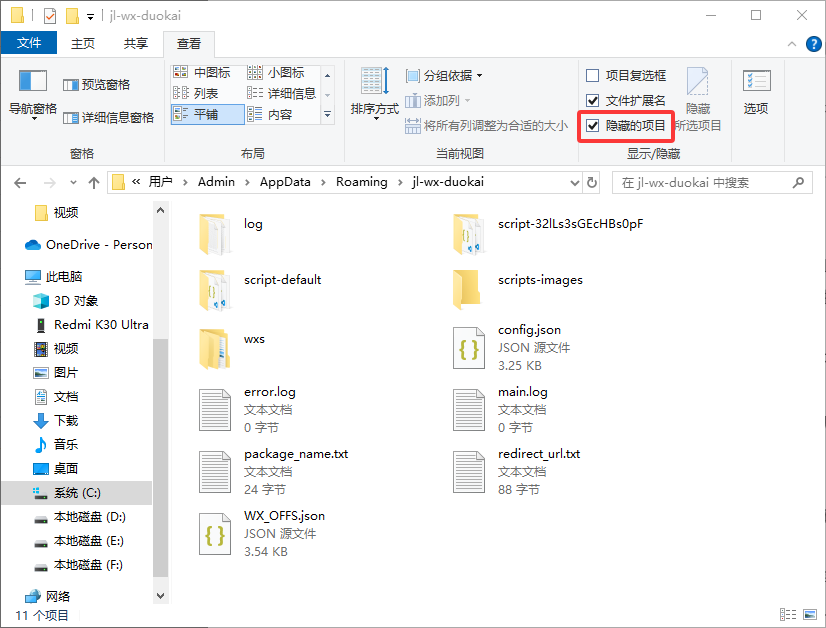Viewport: 826px width, 628px height.
Task: Select Tiles (平铺) layout
Action: 208,114
